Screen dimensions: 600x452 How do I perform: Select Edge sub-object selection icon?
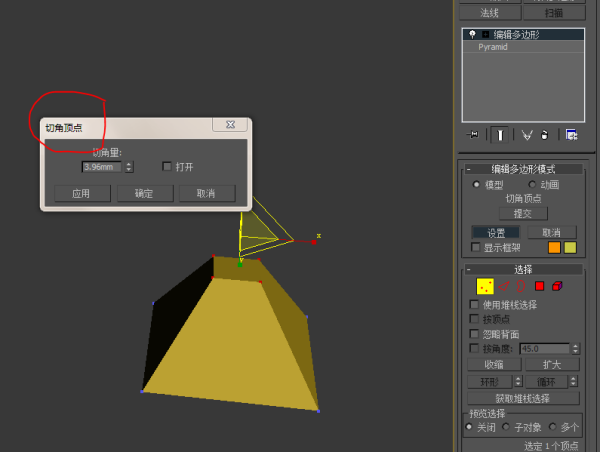tap(504, 286)
